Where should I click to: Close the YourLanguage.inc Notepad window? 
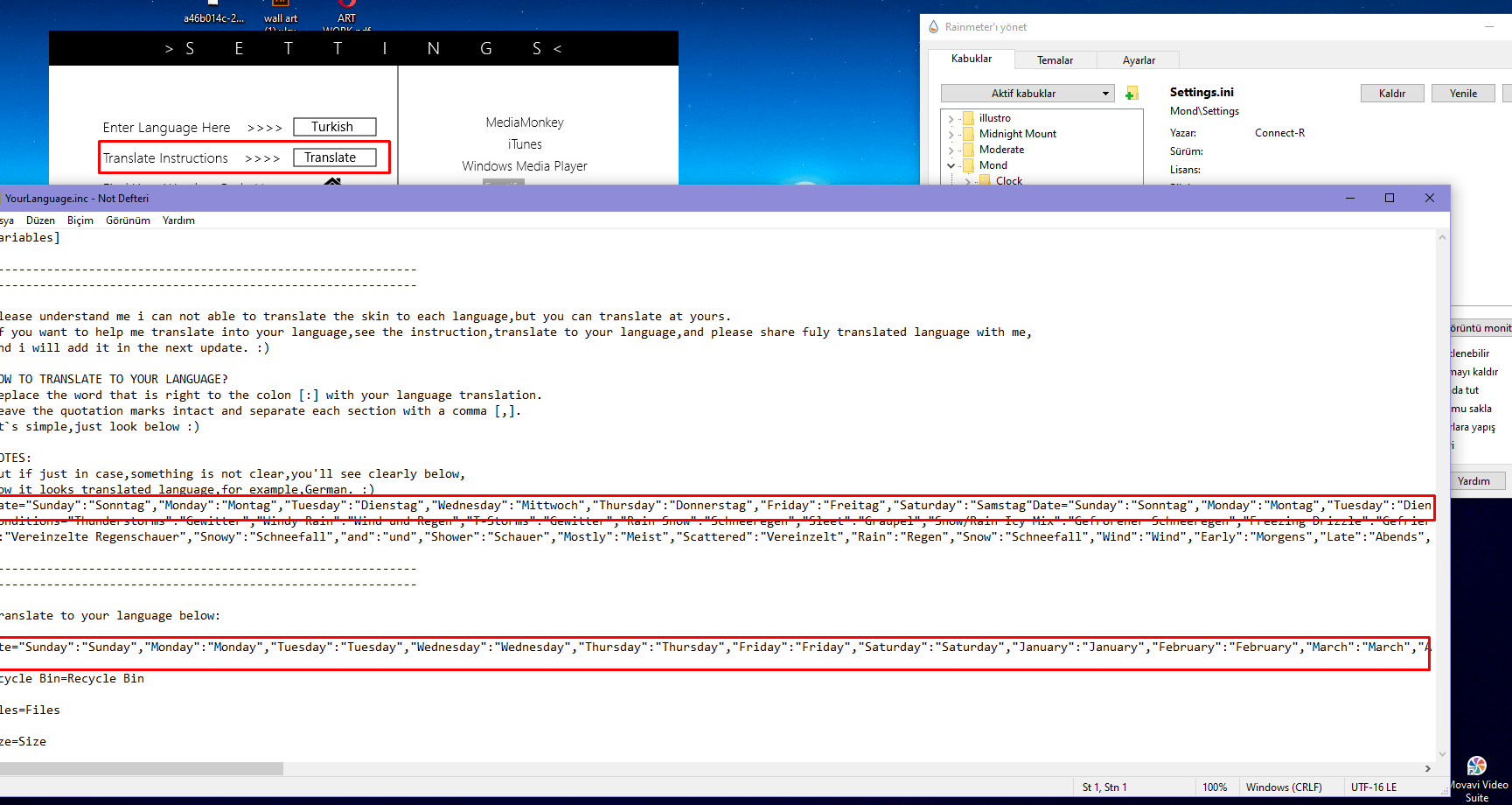pyautogui.click(x=1430, y=199)
